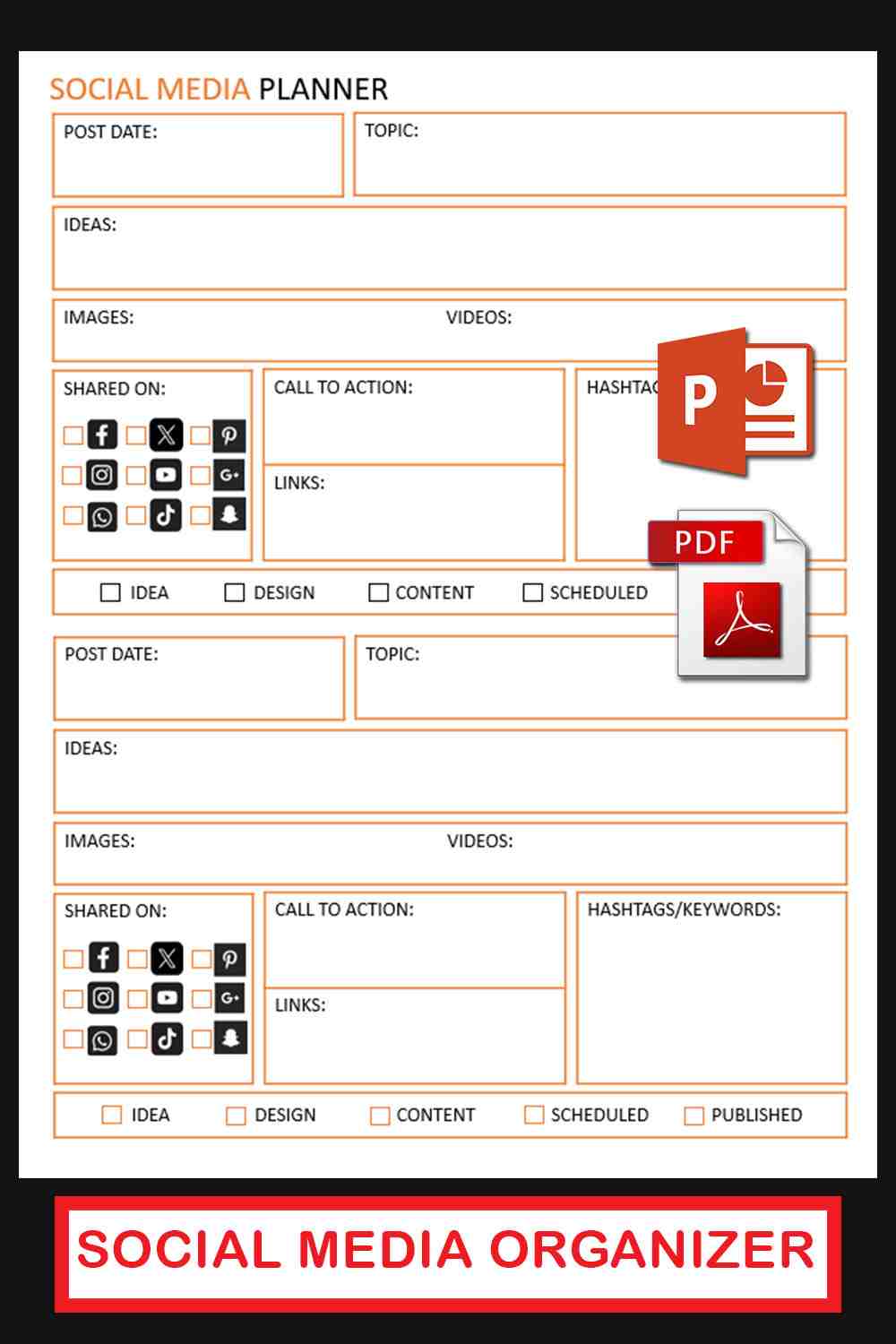
Task: Click the Snapchat icon in top planner
Action: [229, 514]
